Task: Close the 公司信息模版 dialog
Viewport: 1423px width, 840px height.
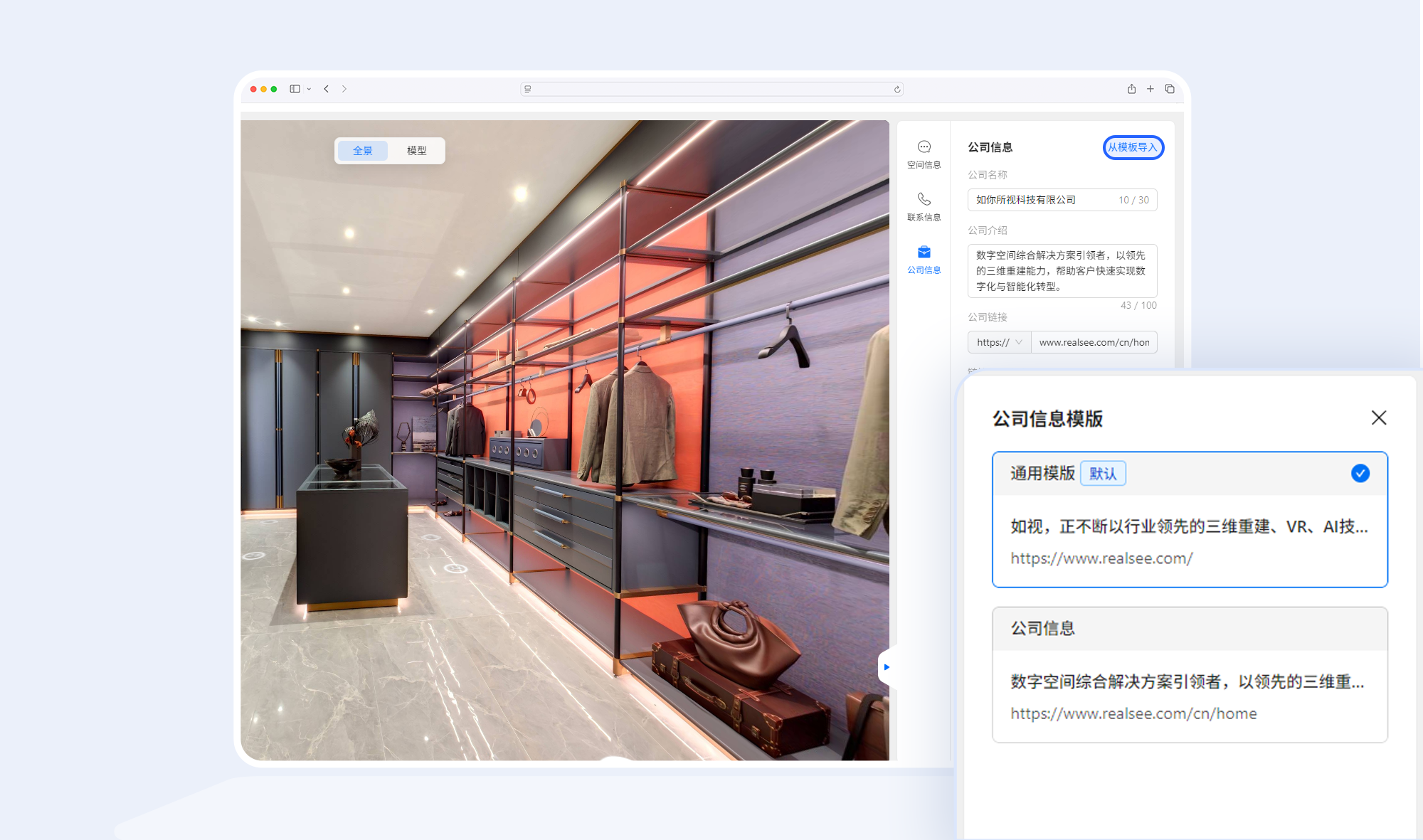Action: [1378, 418]
